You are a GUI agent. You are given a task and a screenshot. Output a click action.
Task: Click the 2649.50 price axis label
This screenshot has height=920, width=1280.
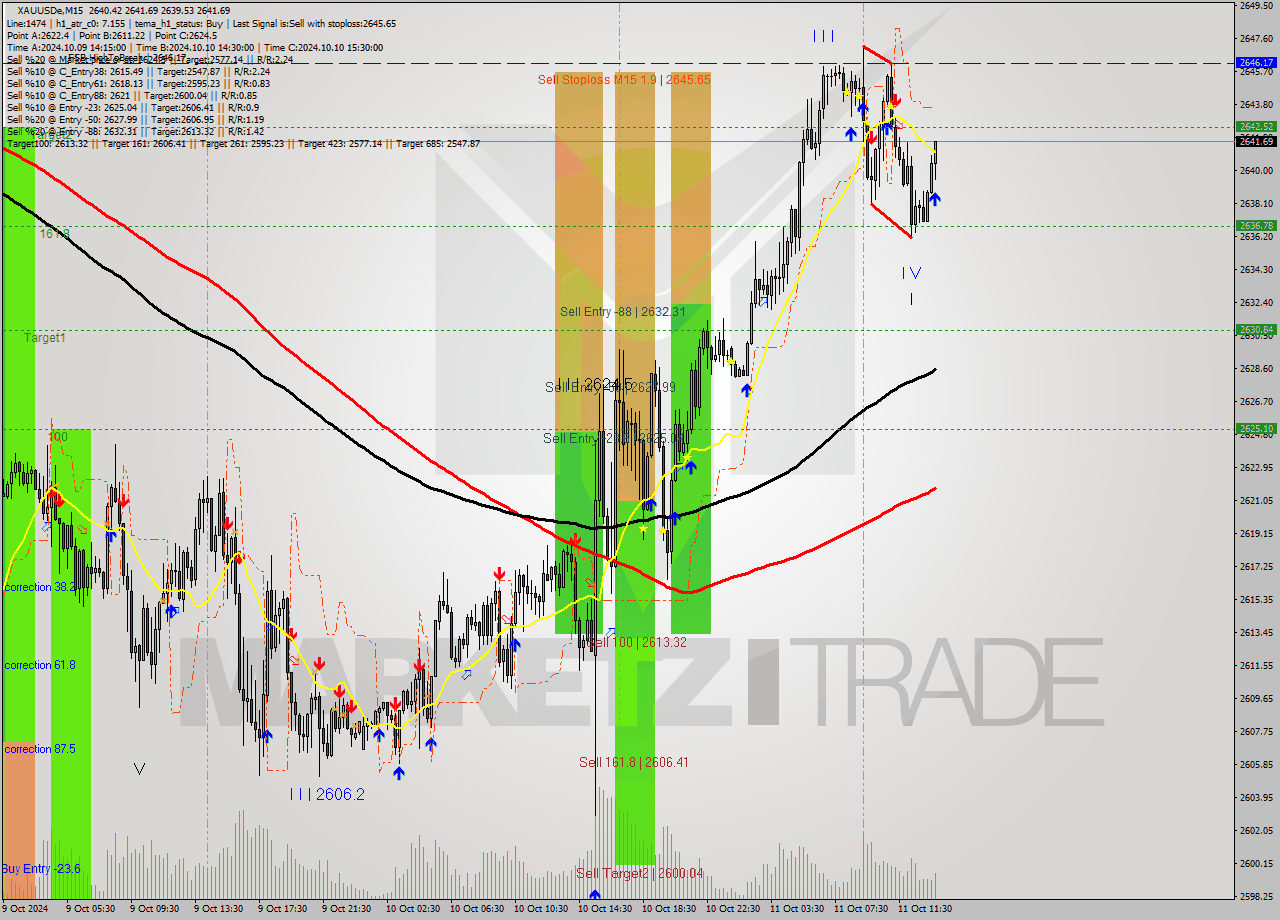coord(1256,6)
